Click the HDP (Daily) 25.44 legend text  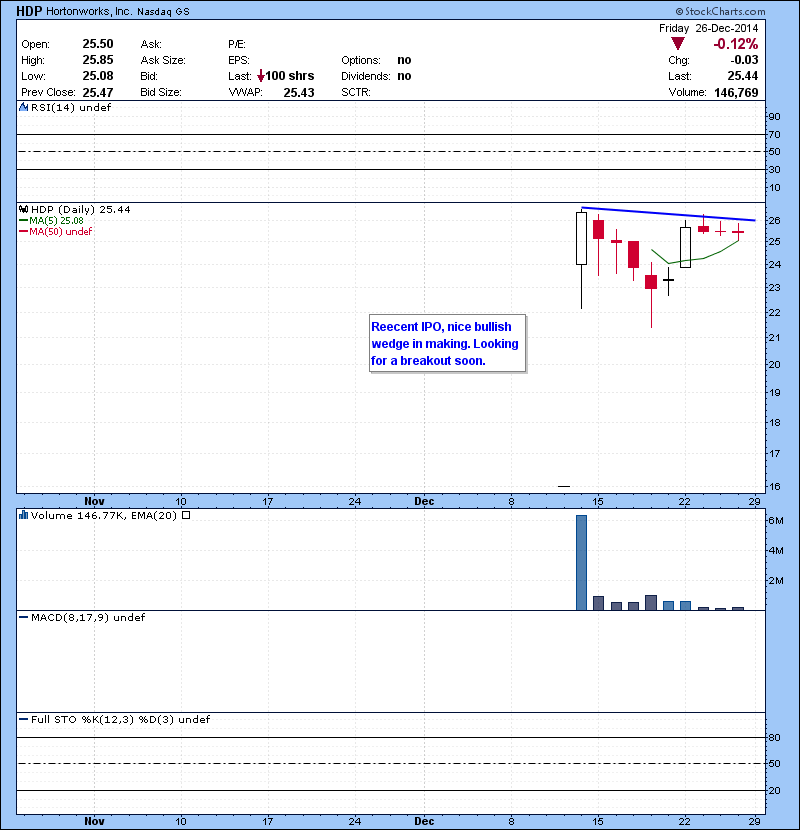80,210
